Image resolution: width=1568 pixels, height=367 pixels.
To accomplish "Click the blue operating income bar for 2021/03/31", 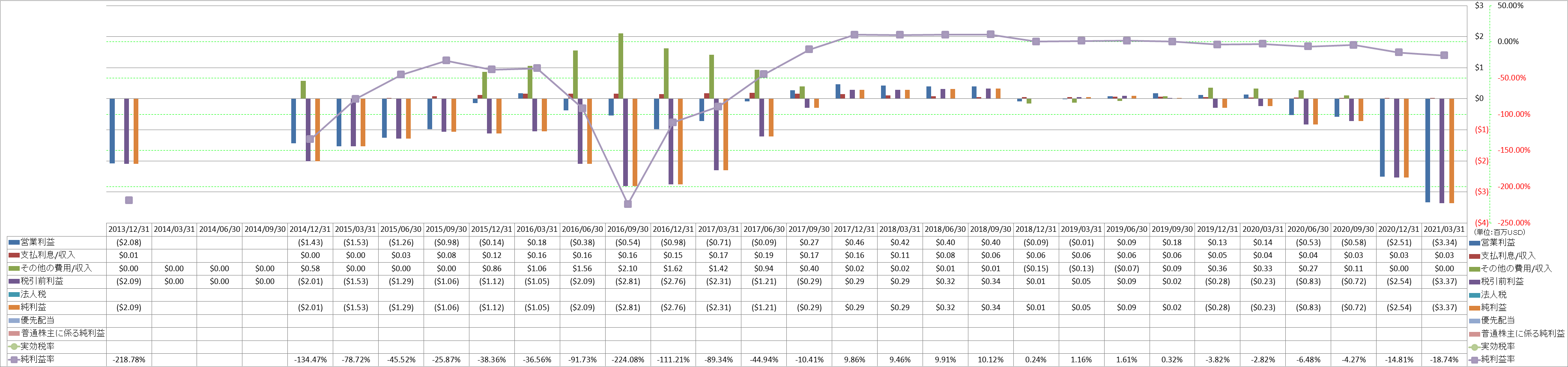I will pos(1428,150).
